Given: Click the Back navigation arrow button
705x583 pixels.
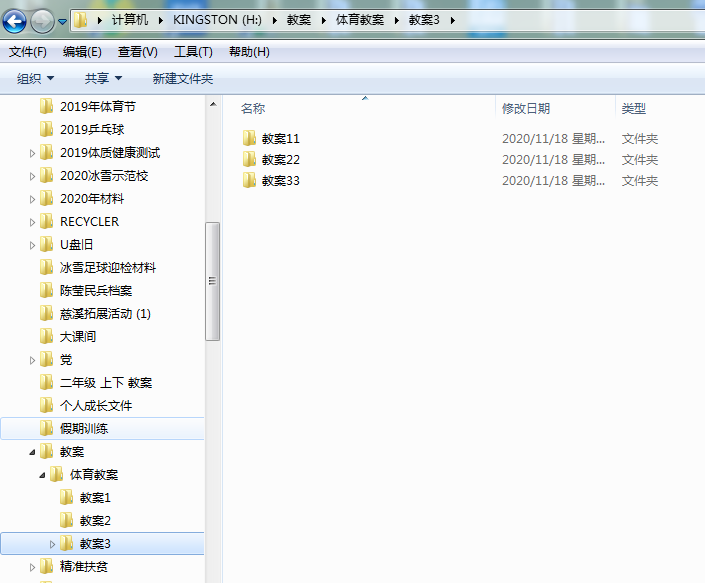Looking at the screenshot, I should tap(14, 21).
